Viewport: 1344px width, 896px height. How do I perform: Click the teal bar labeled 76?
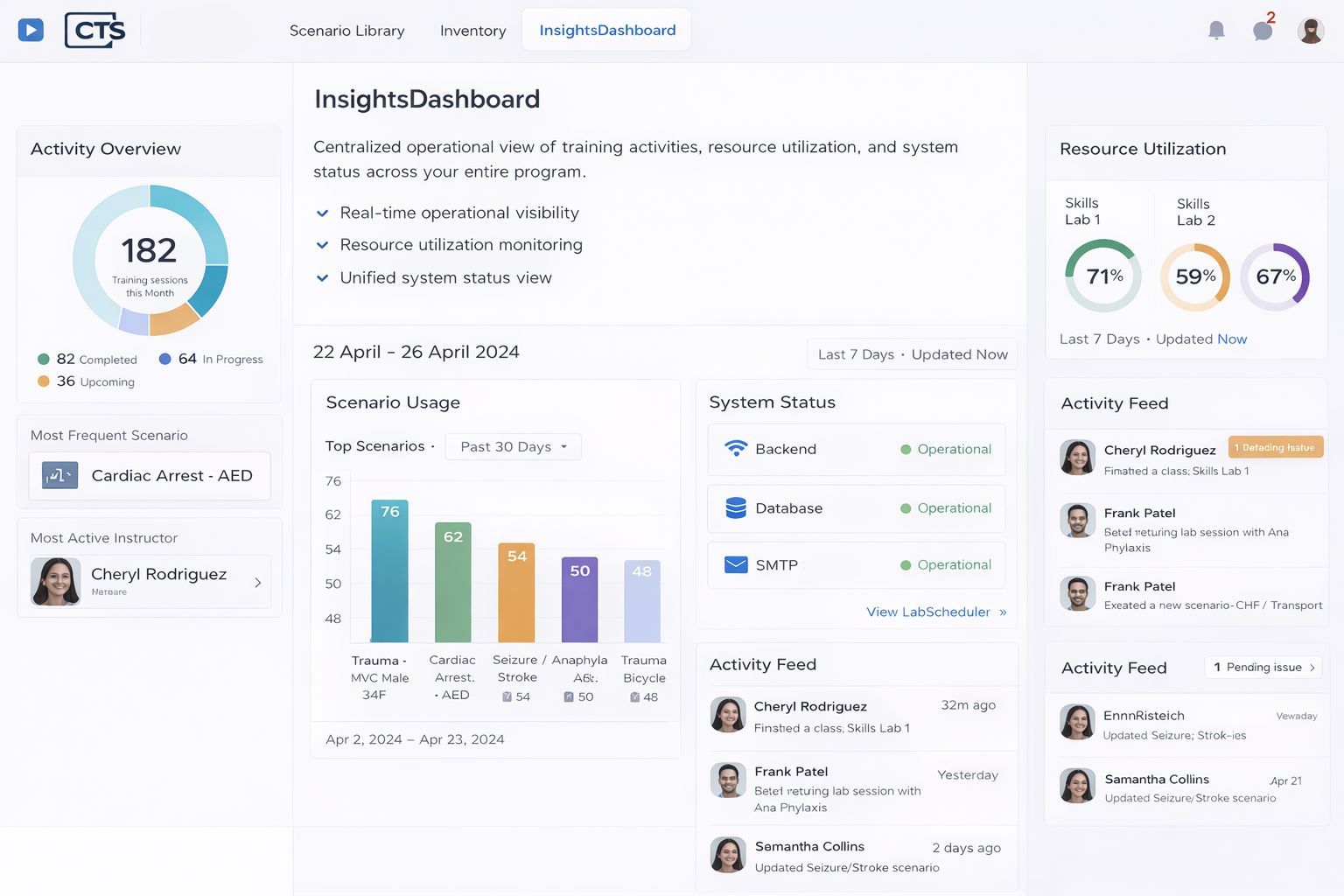(389, 570)
